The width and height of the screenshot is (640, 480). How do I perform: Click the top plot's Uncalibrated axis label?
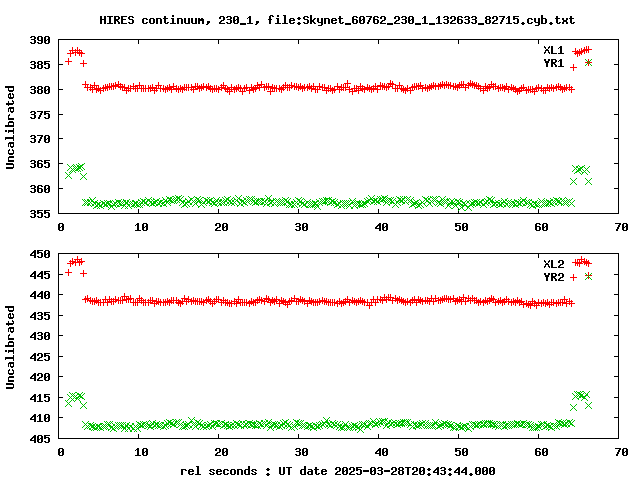(10, 127)
